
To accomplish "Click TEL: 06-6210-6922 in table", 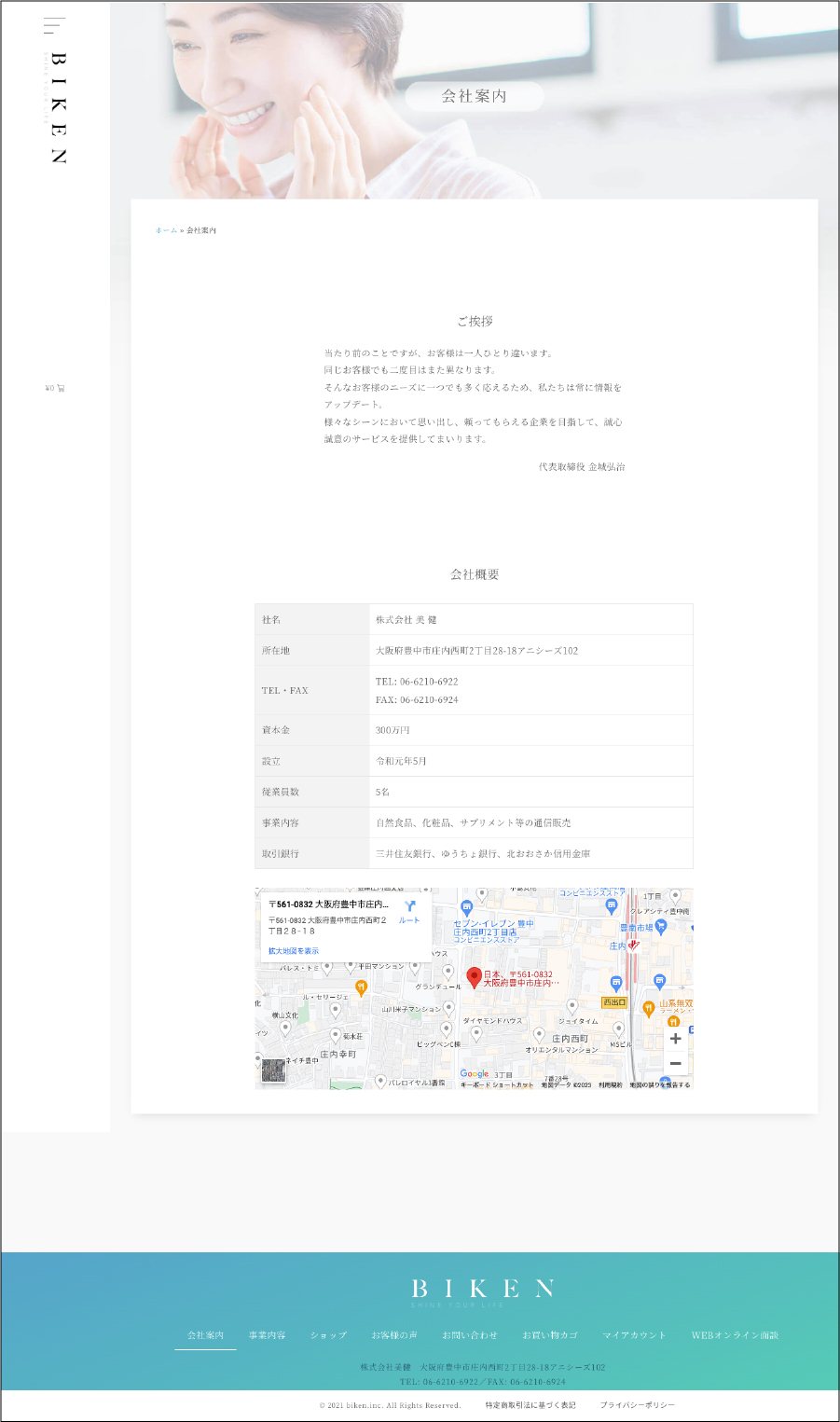I will (x=417, y=682).
